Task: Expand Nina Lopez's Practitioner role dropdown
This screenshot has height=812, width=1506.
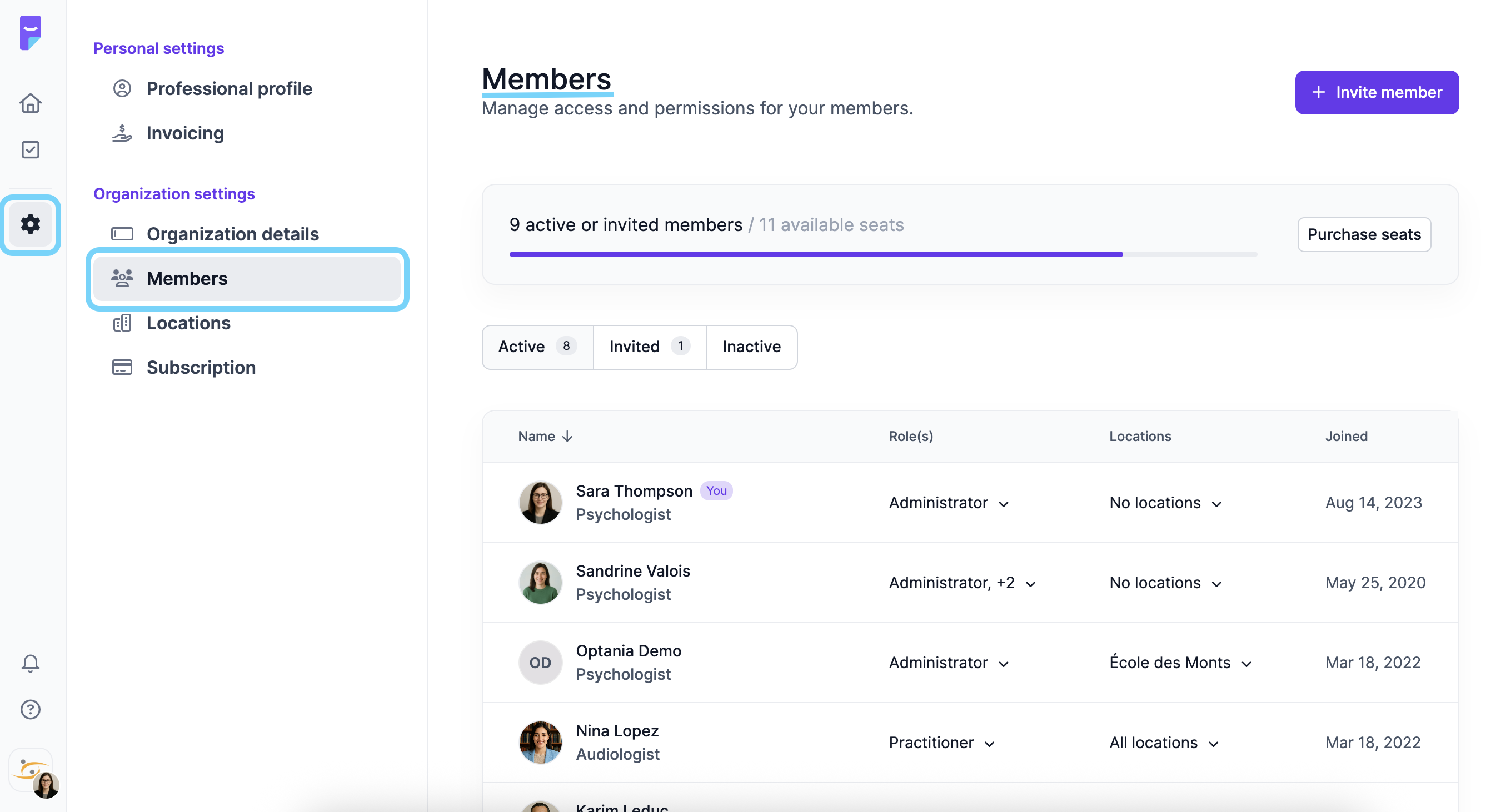Action: click(x=941, y=743)
